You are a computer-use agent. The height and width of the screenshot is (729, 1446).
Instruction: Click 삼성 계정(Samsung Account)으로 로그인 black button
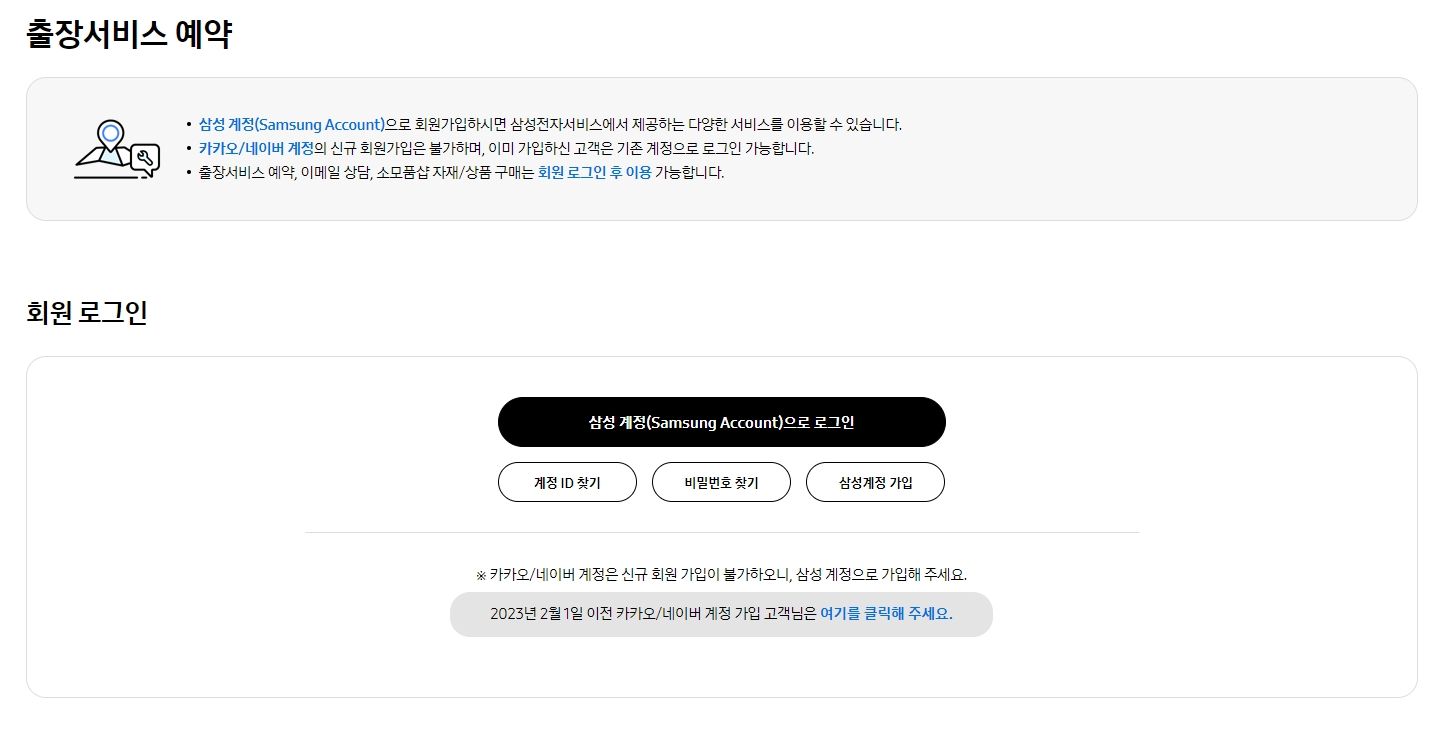tap(721, 421)
